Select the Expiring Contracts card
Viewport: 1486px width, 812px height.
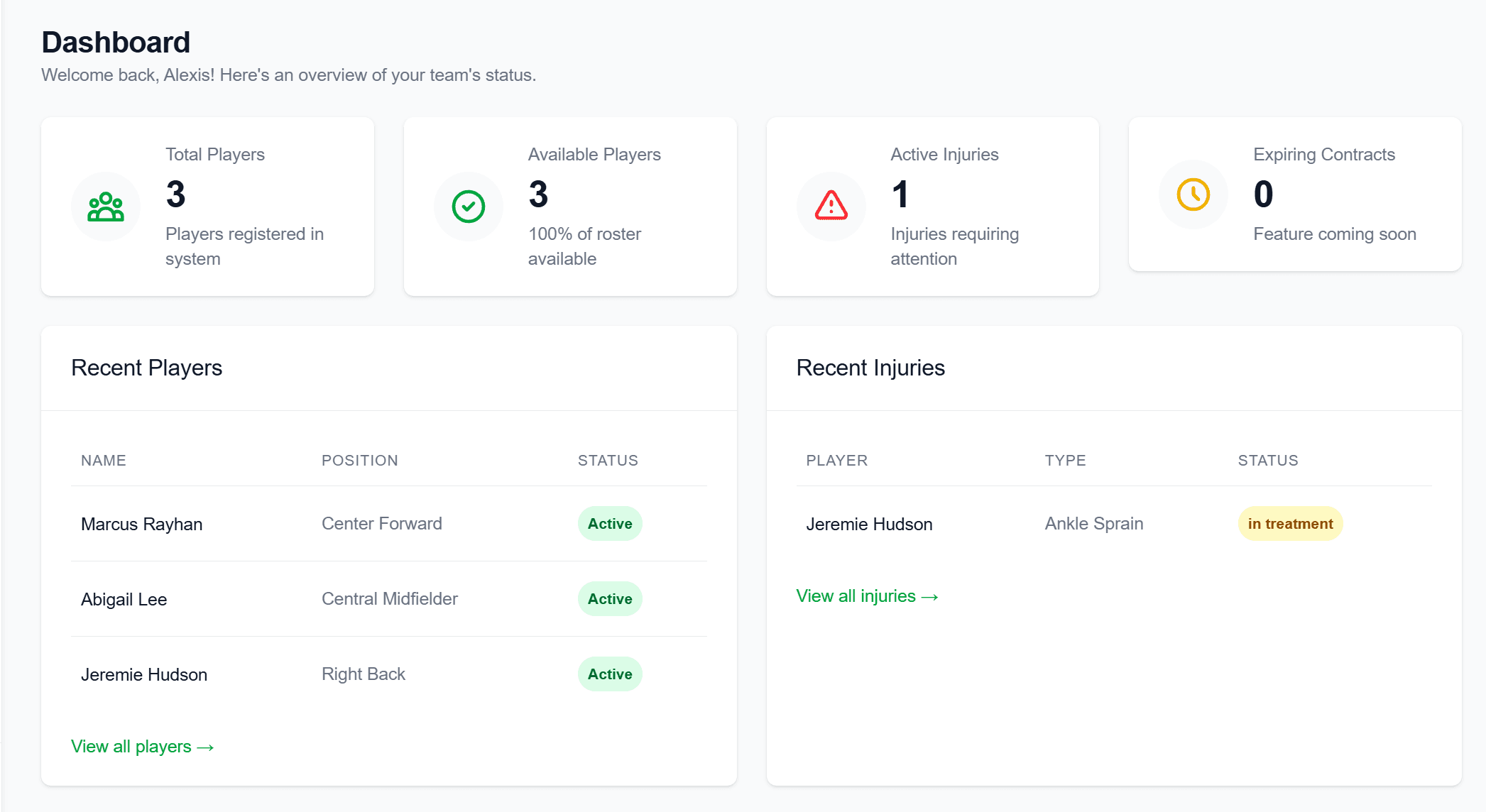[x=1295, y=196]
